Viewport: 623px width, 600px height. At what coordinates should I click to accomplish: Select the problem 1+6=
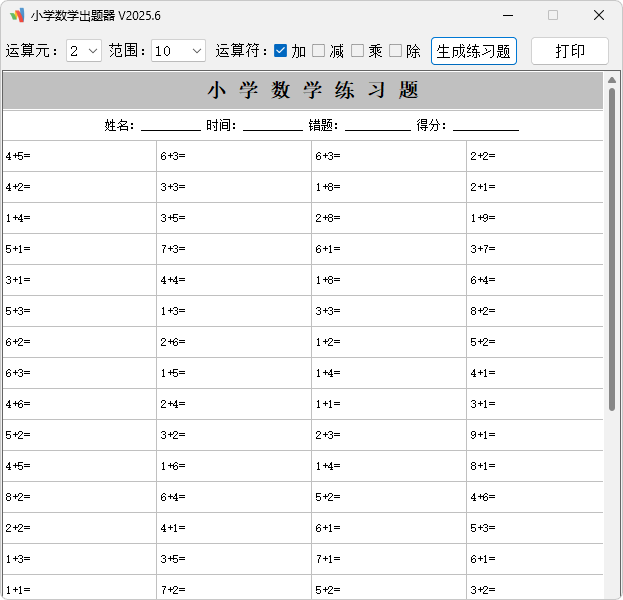coord(173,466)
